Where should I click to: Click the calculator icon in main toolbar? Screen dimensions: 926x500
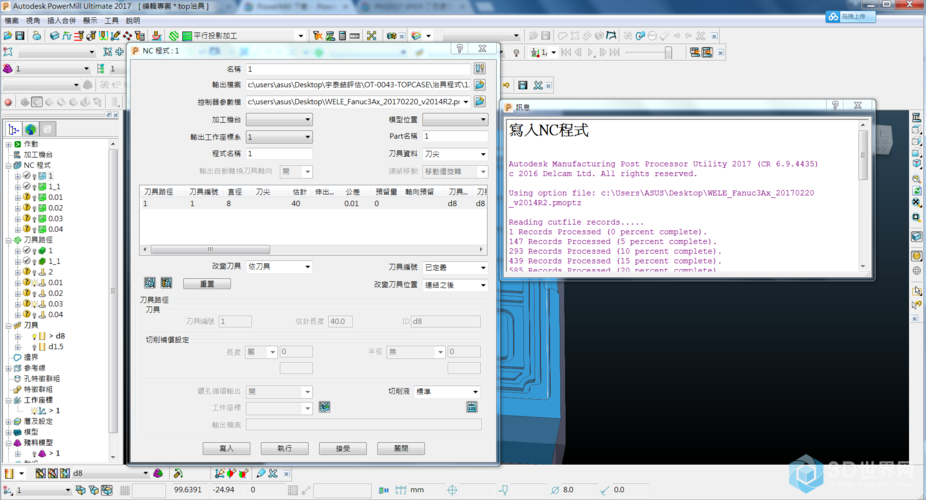pyautogui.click(x=343, y=36)
